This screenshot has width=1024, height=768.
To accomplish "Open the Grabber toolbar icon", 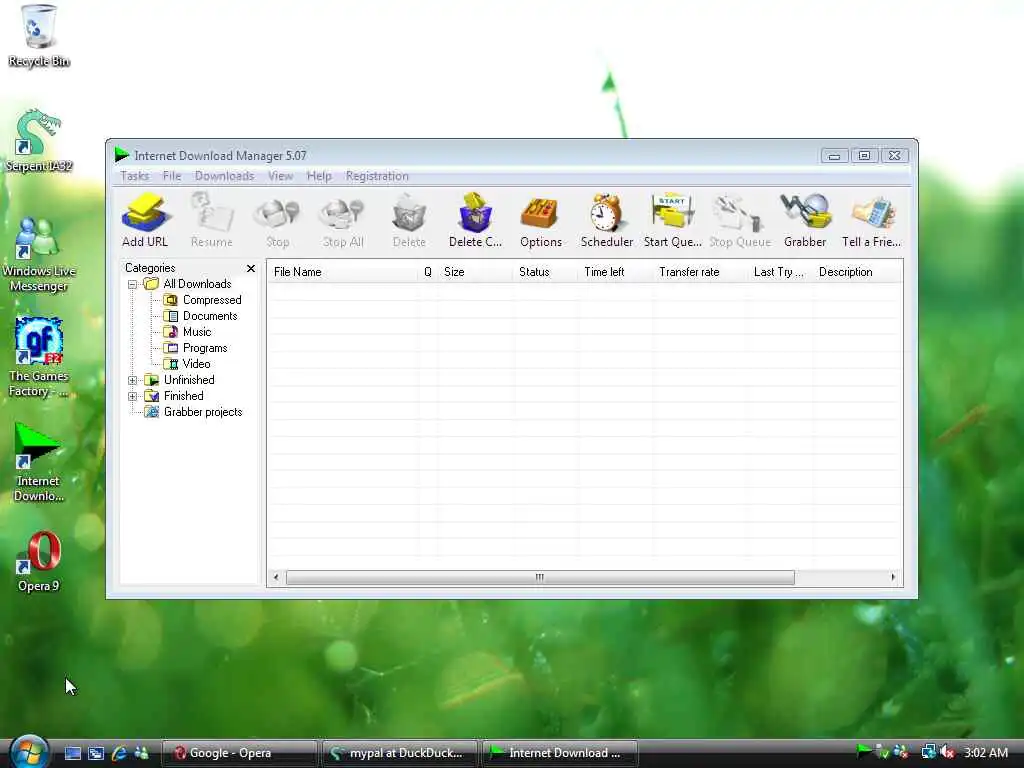I will (805, 219).
